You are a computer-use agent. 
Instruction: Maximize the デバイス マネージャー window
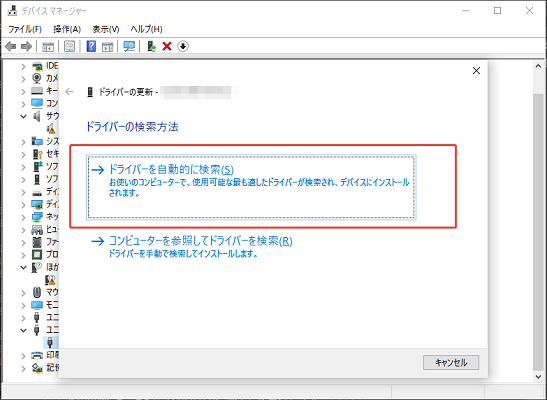(x=497, y=11)
